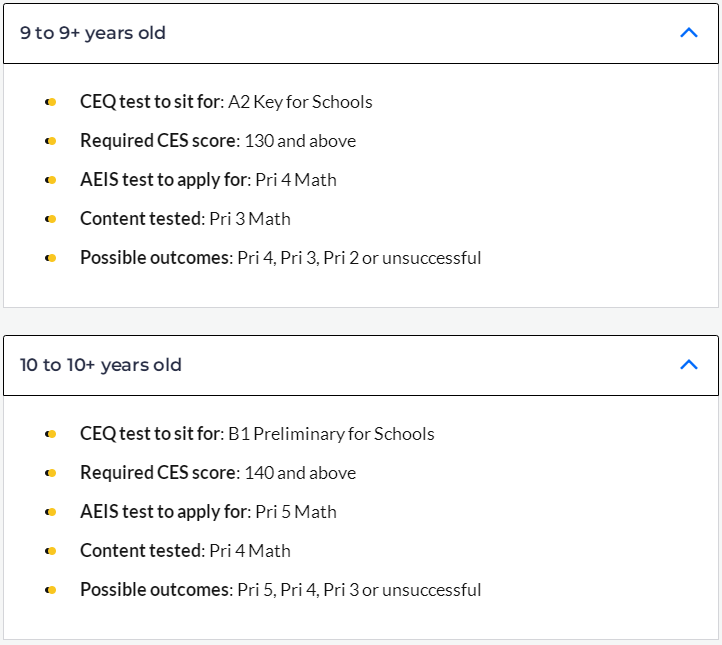
Task: Click yellow bullet beside B1 Preliminary for Schools
Action: click(x=51, y=434)
